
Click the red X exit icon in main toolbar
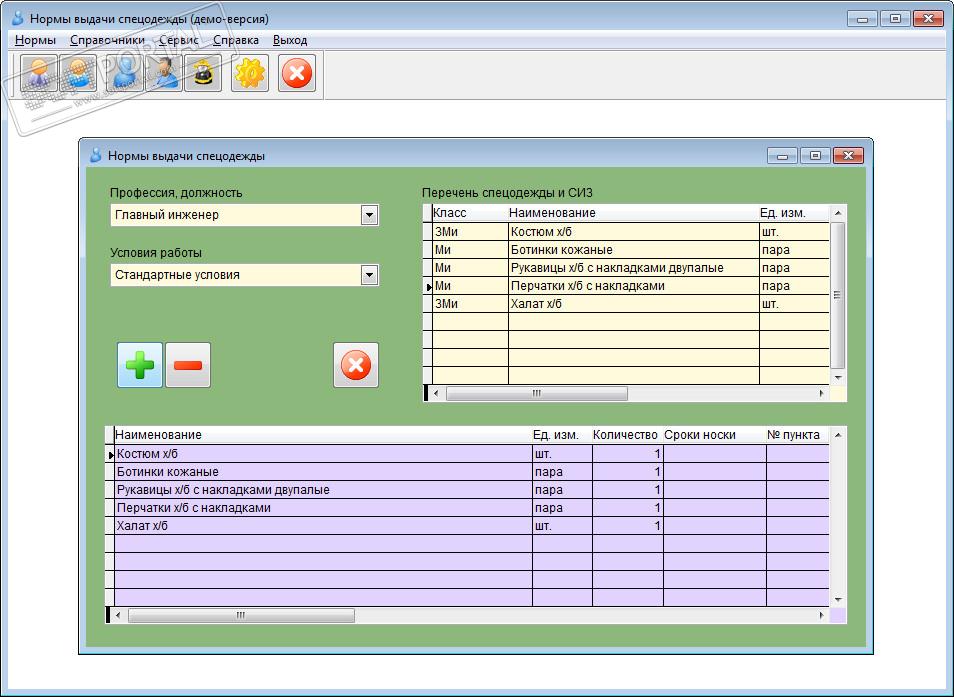click(297, 74)
